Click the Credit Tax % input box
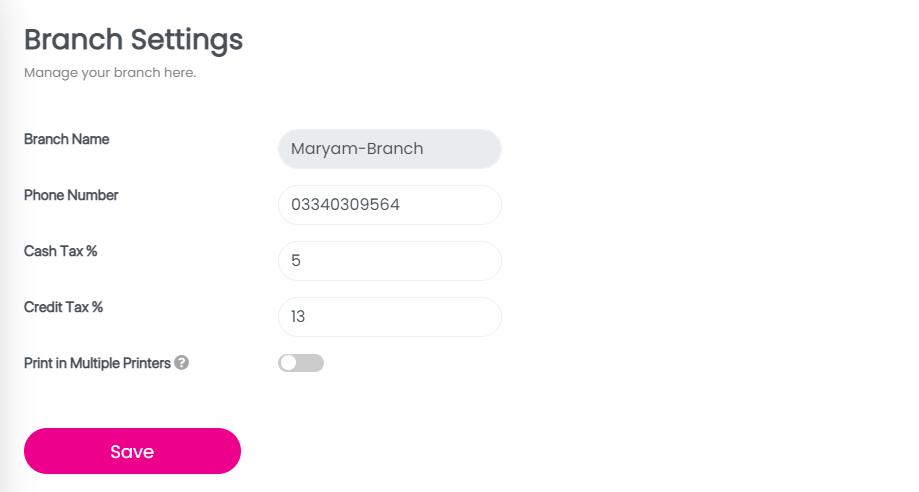Screen dimensions: 919x492 point(389,317)
